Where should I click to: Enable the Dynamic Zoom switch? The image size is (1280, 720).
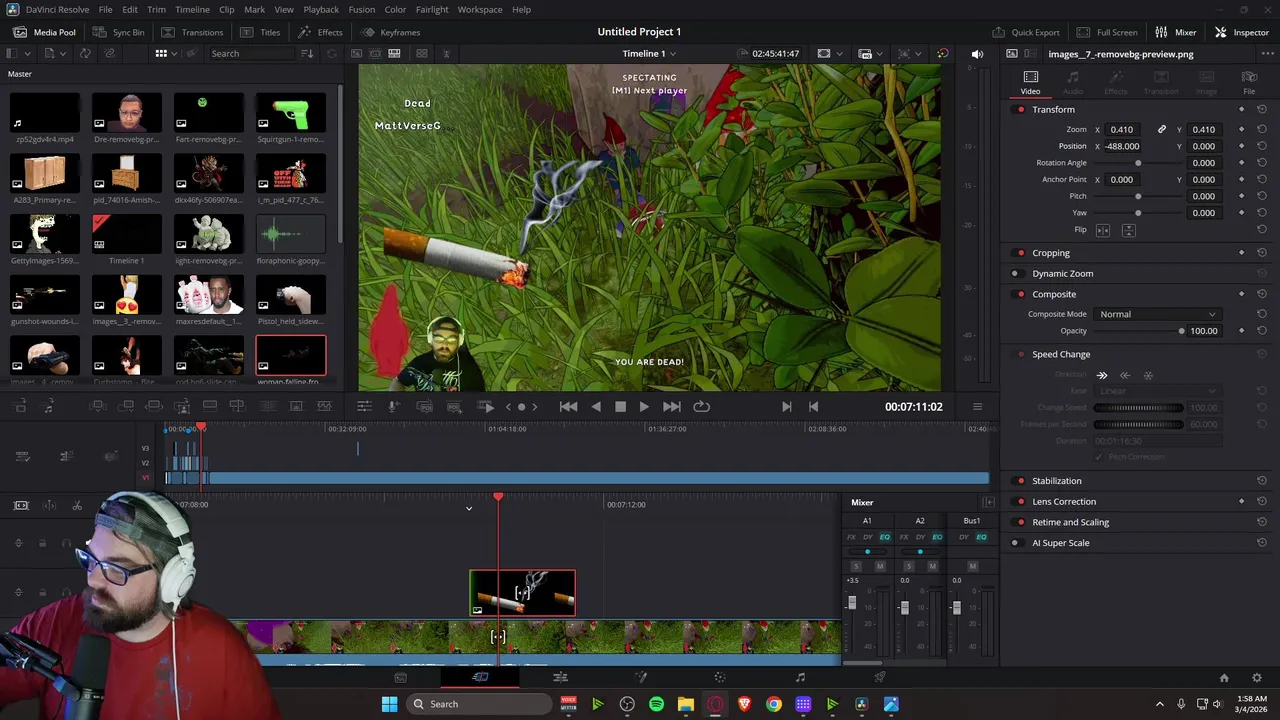pyautogui.click(x=1015, y=273)
